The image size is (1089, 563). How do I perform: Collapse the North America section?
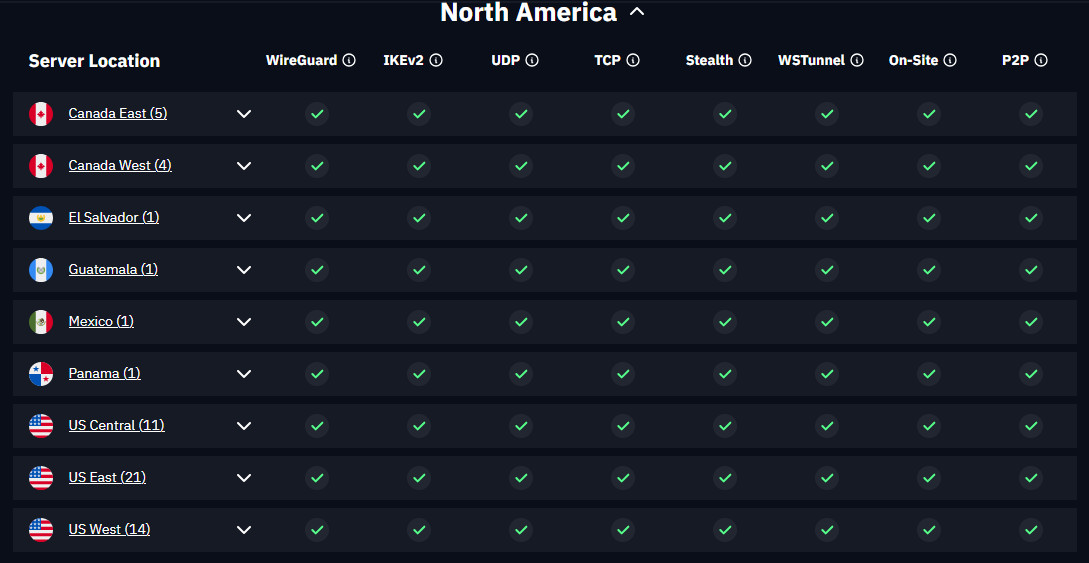[637, 13]
